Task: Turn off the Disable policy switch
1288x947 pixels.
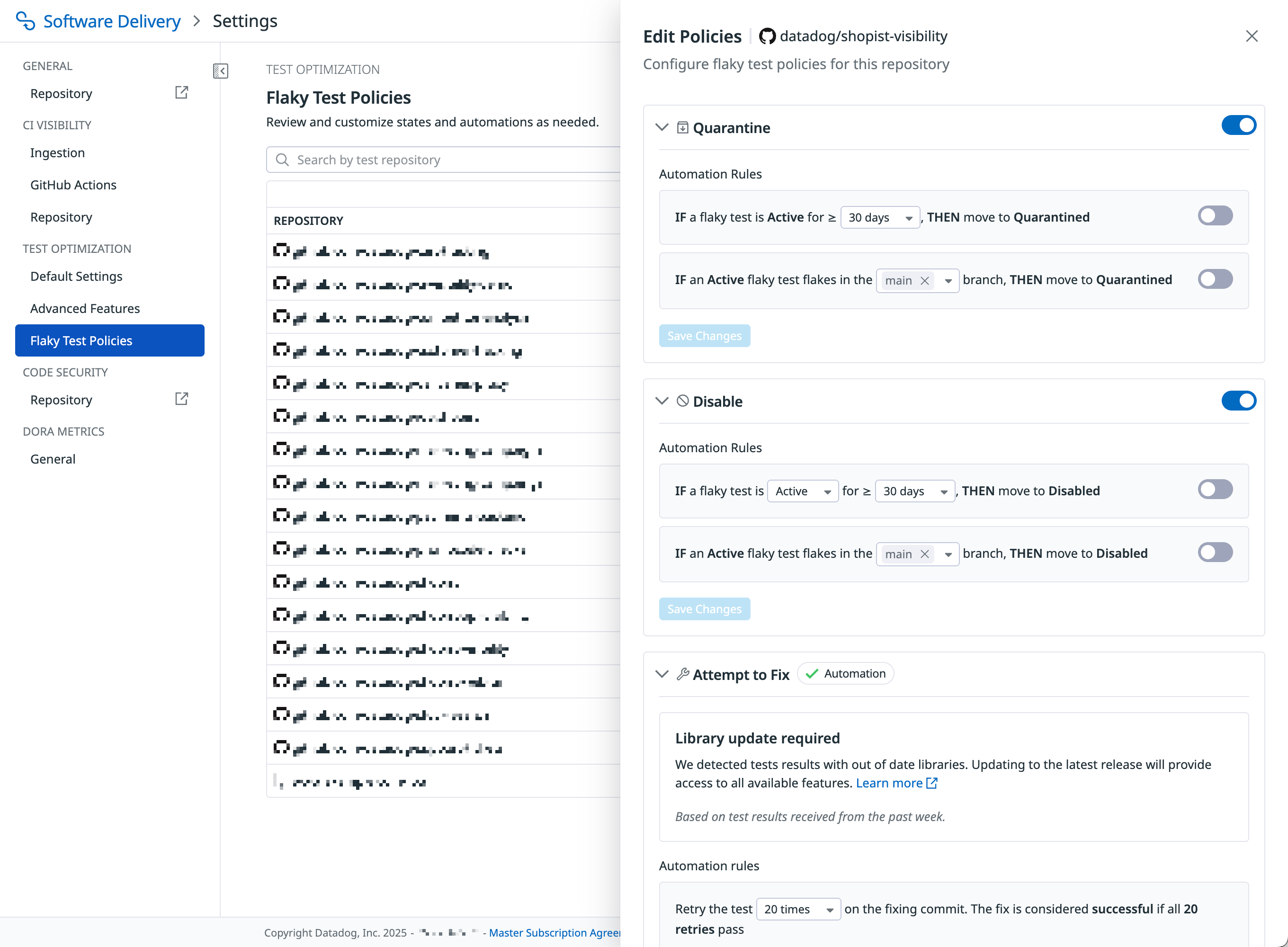Action: (1239, 401)
